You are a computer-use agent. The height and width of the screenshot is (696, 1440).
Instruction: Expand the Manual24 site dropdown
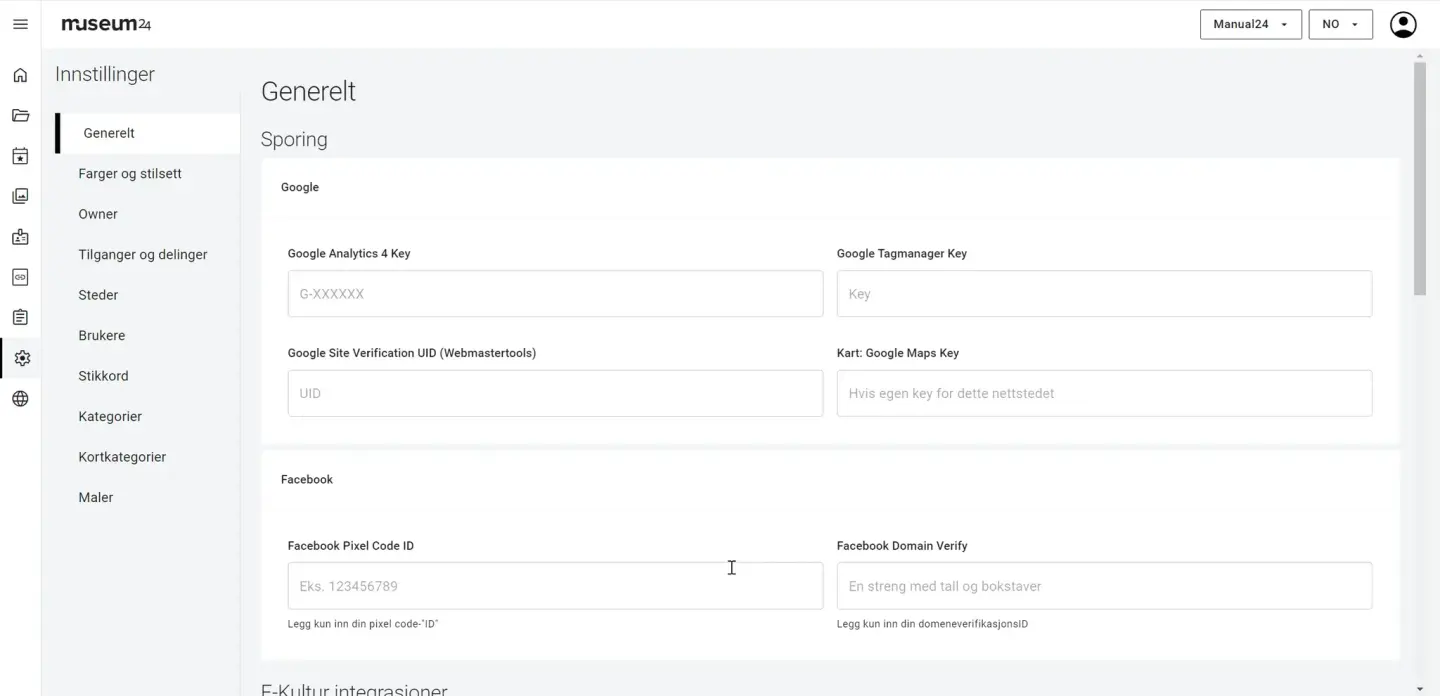(x=1250, y=24)
